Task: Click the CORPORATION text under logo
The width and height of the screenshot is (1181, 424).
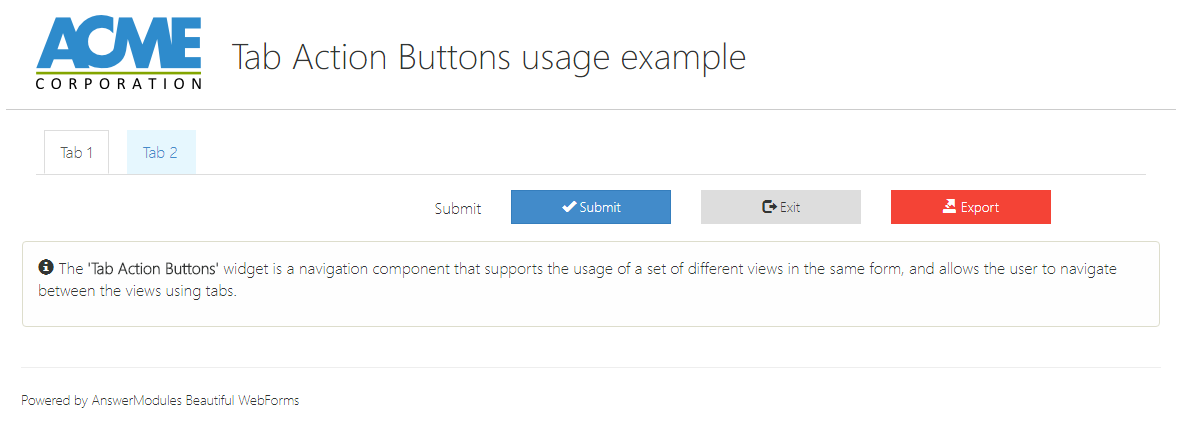Action: coord(119,84)
